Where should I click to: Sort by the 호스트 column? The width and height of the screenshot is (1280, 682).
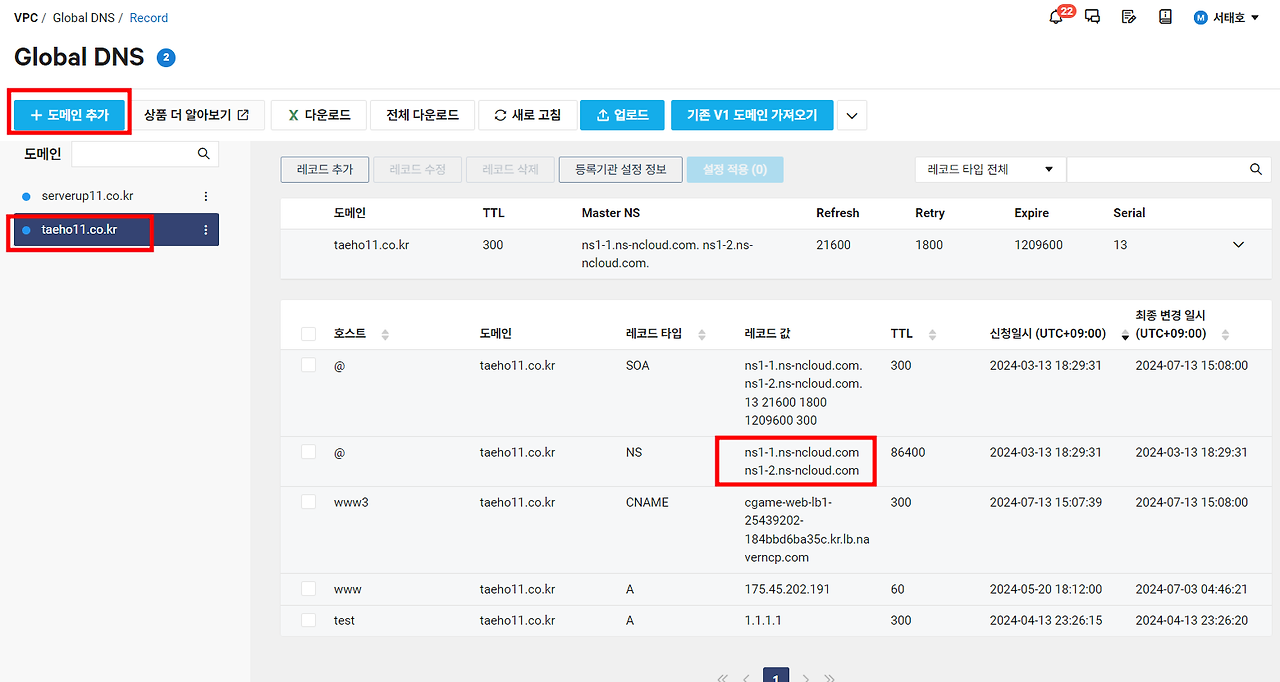(385, 334)
